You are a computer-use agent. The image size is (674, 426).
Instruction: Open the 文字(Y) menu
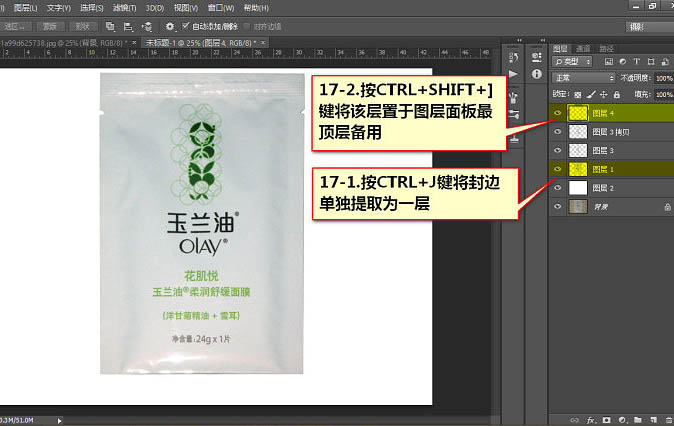click(58, 8)
